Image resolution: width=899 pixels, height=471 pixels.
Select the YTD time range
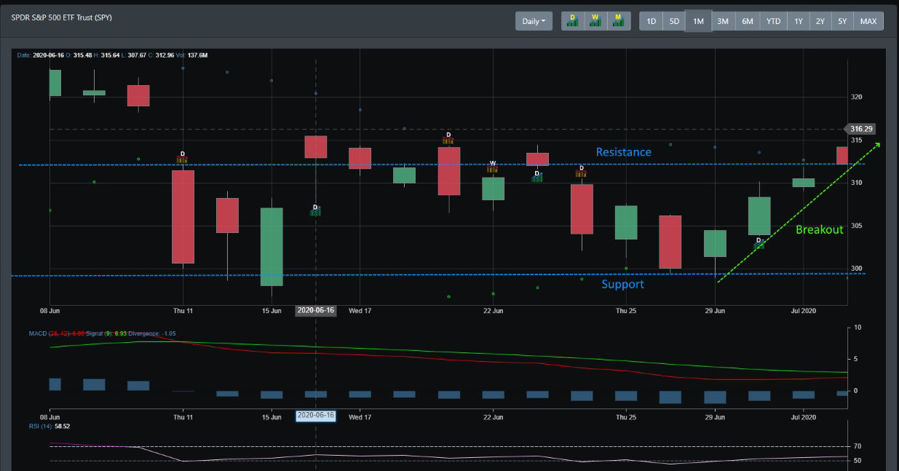coord(773,21)
